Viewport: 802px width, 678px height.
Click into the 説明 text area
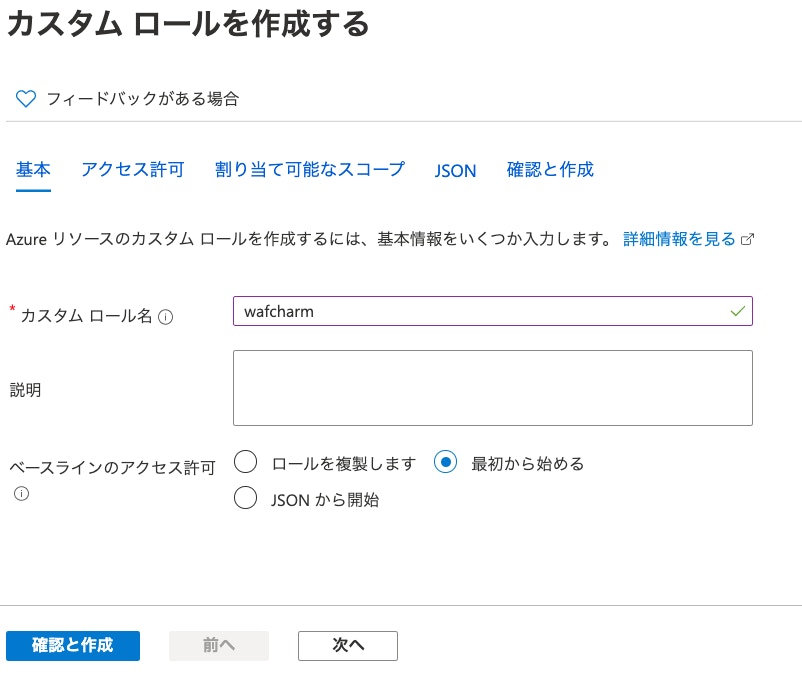[x=492, y=388]
